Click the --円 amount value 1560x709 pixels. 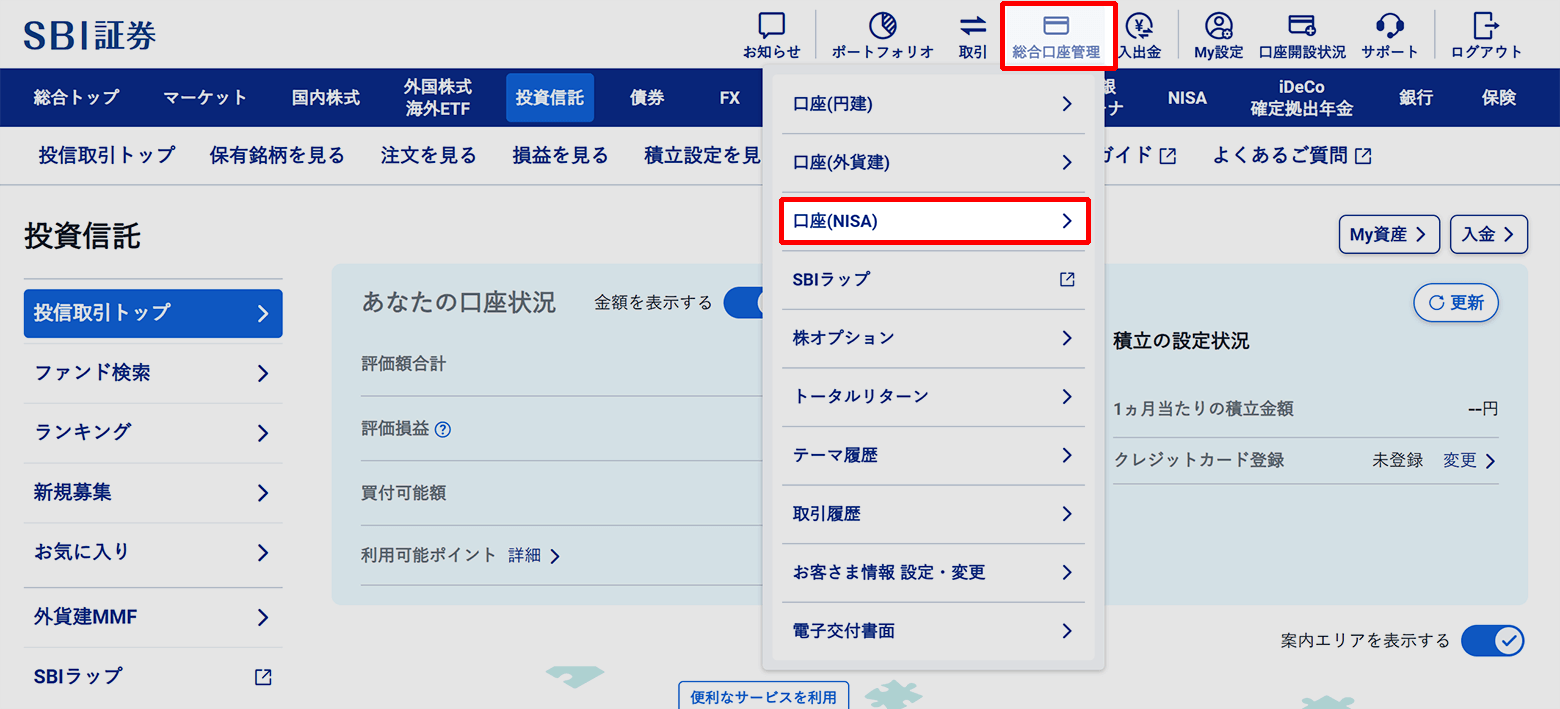(x=1483, y=409)
